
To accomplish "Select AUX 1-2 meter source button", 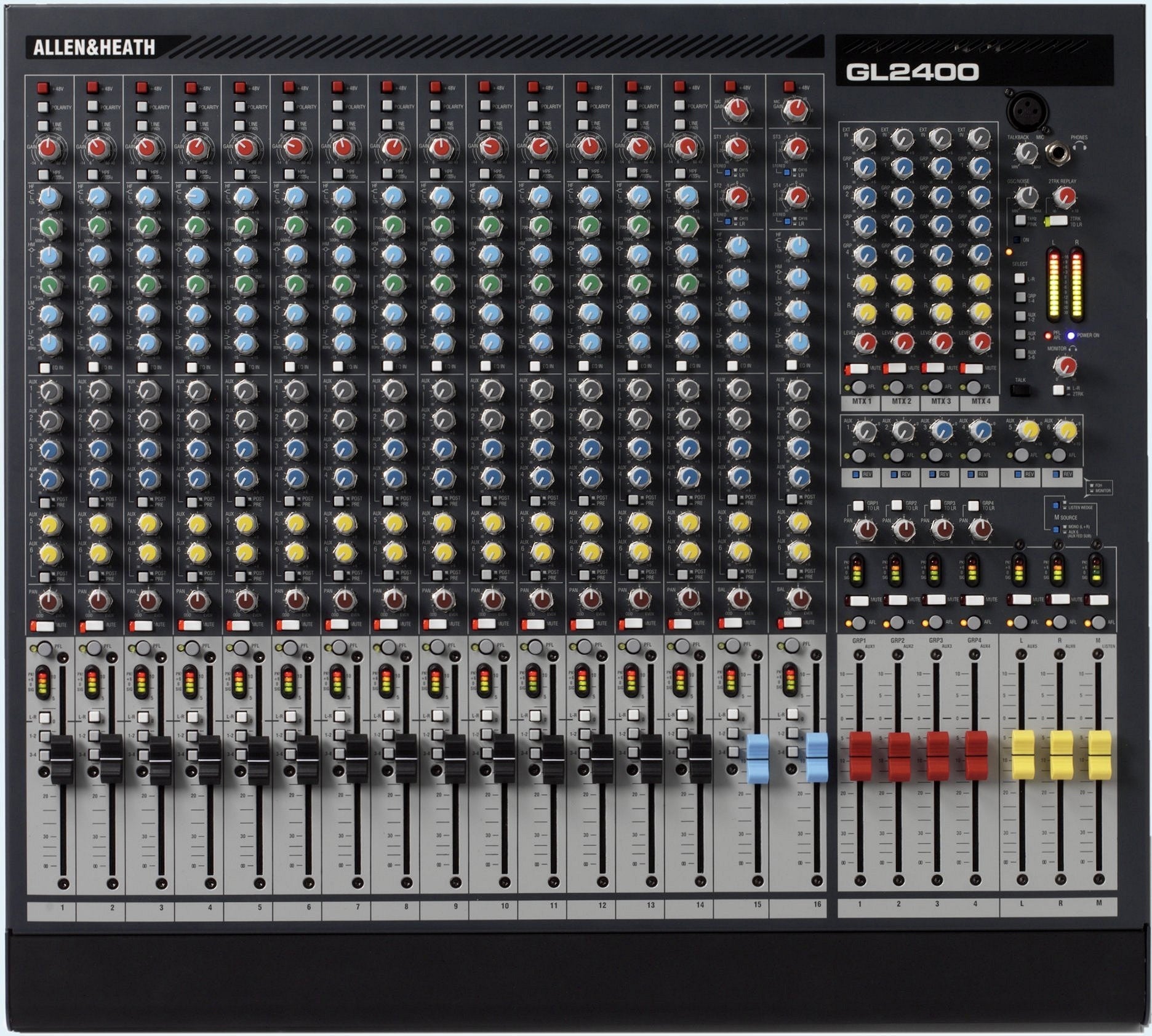I will tap(1020, 316).
